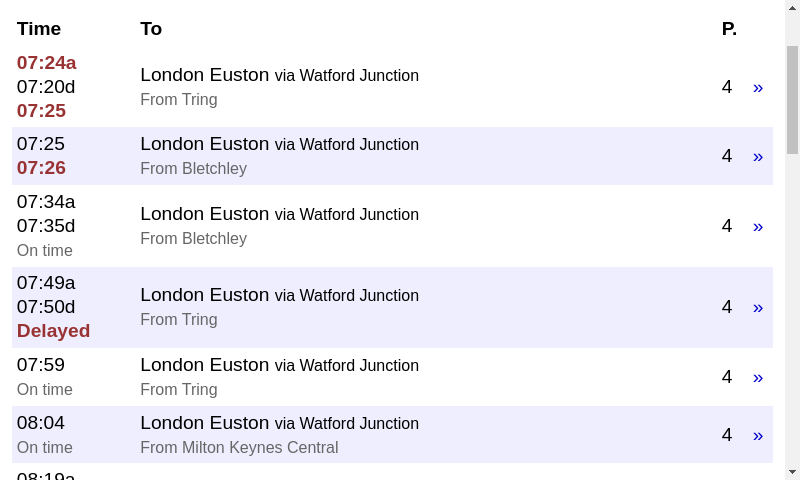
Task: Select London Euston destination on 07:59 row
Action: coord(204,365)
